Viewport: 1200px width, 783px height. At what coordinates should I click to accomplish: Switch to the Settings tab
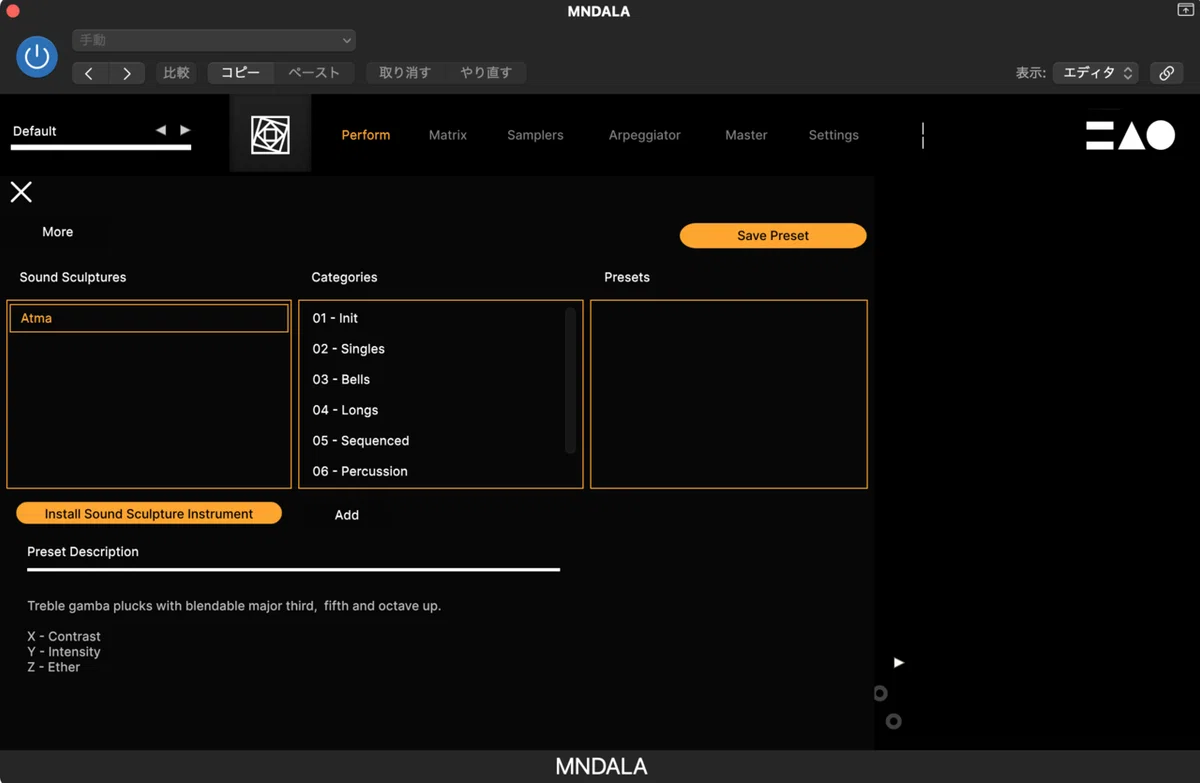click(x=833, y=135)
